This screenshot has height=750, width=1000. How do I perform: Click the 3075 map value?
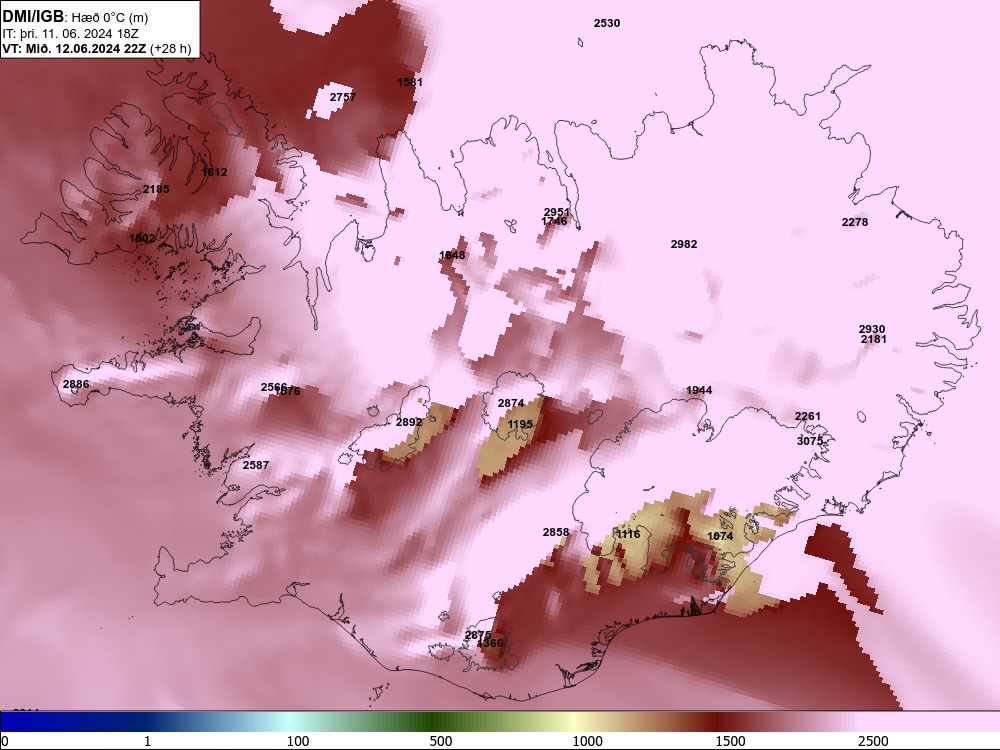pyautogui.click(x=810, y=441)
